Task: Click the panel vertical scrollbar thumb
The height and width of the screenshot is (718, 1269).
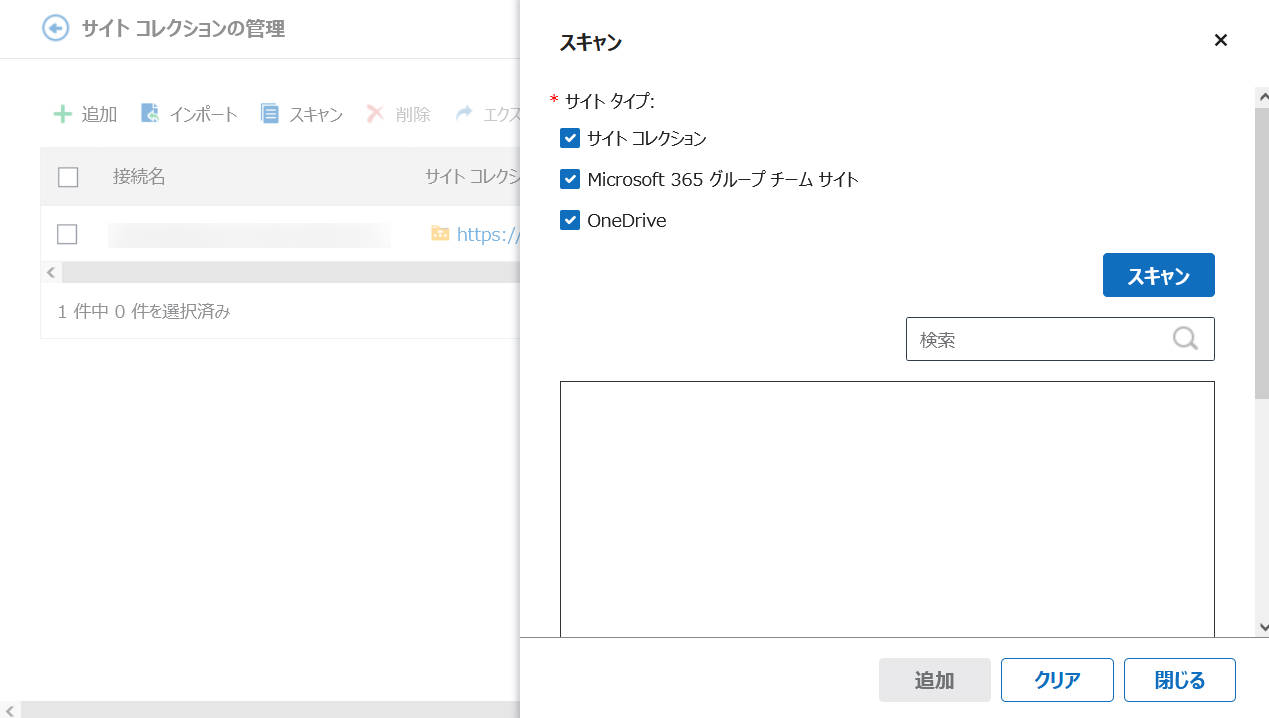Action: [x=1262, y=253]
